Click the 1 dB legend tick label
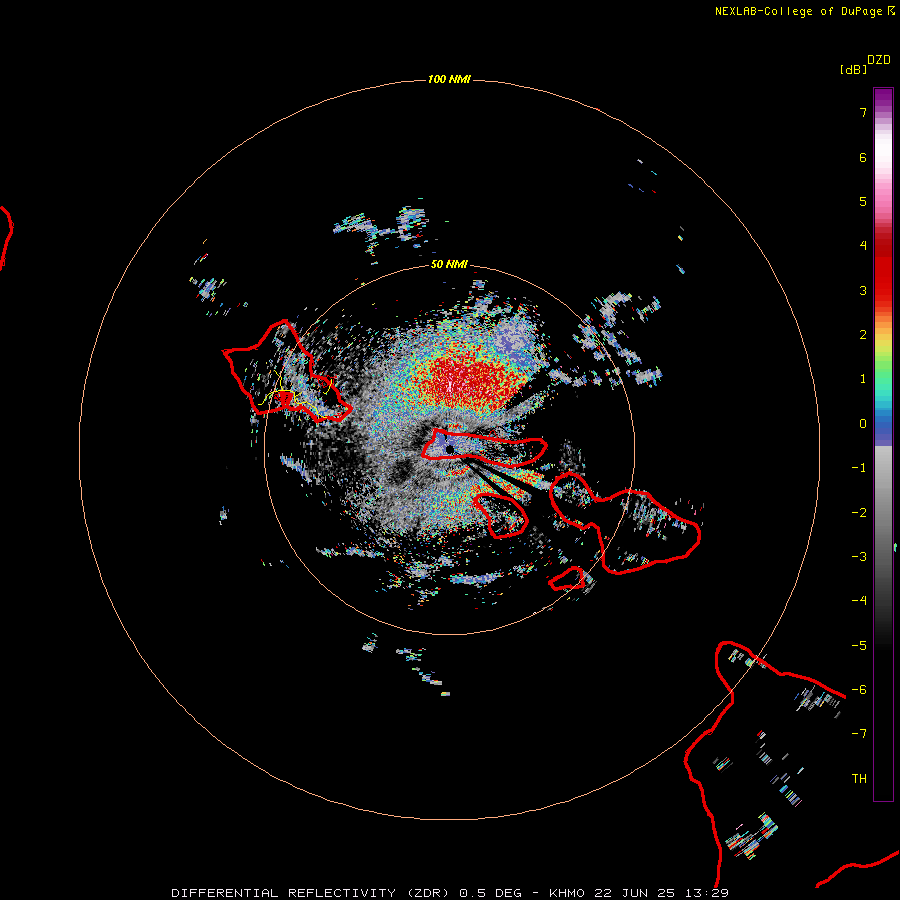The width and height of the screenshot is (900, 900). click(863, 379)
